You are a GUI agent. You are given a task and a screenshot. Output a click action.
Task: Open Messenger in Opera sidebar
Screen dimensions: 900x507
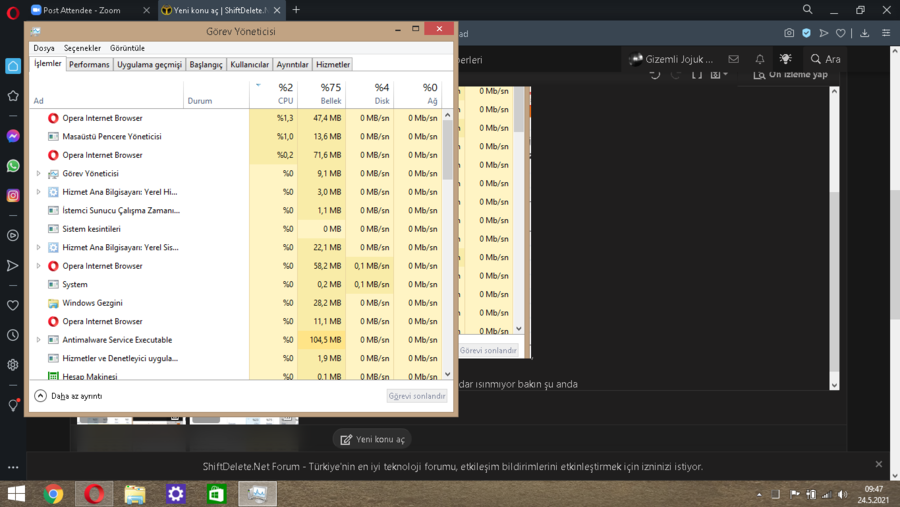[x=13, y=136]
